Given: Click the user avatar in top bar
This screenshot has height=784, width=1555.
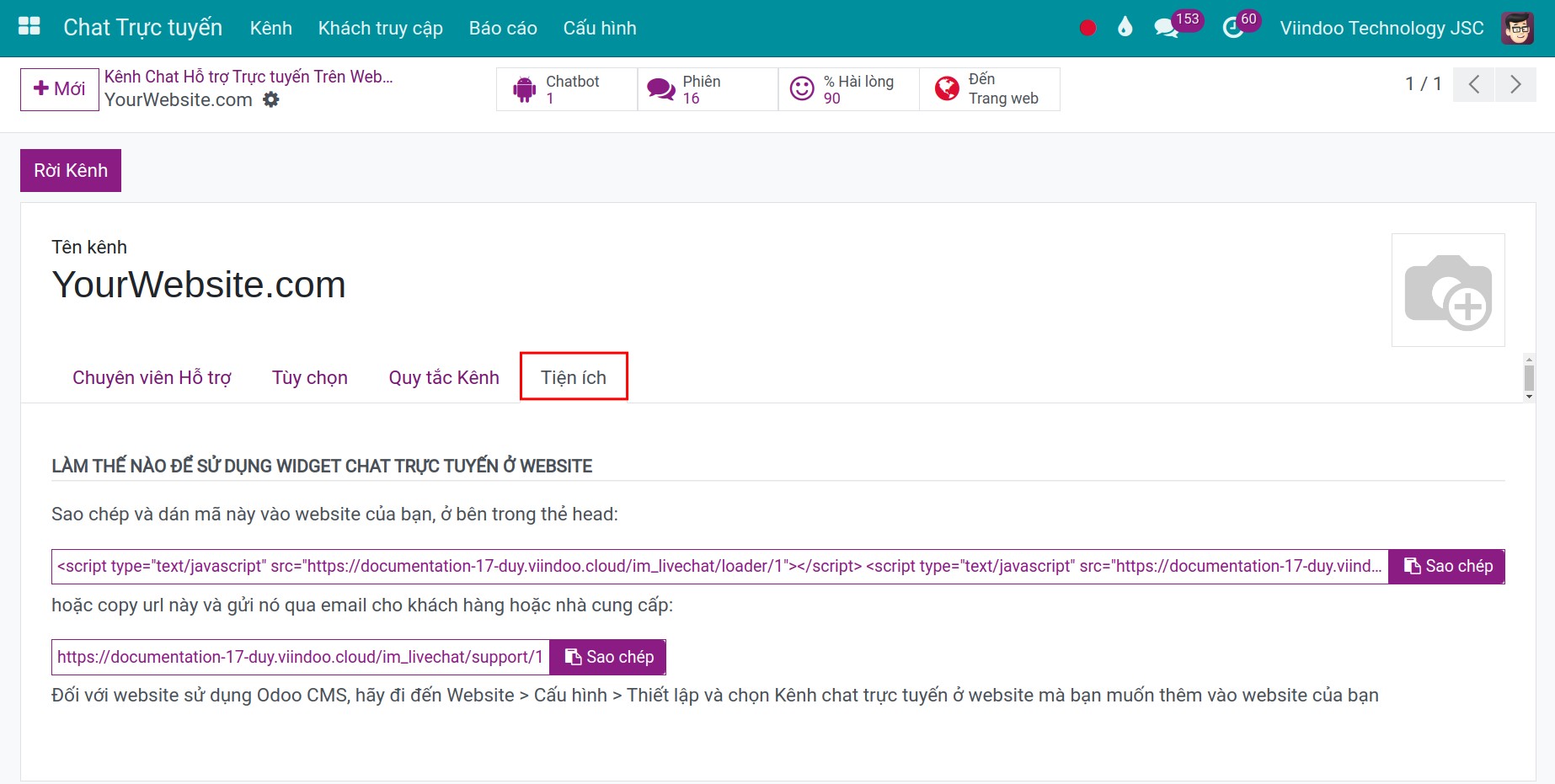Looking at the screenshot, I should pyautogui.click(x=1517, y=28).
